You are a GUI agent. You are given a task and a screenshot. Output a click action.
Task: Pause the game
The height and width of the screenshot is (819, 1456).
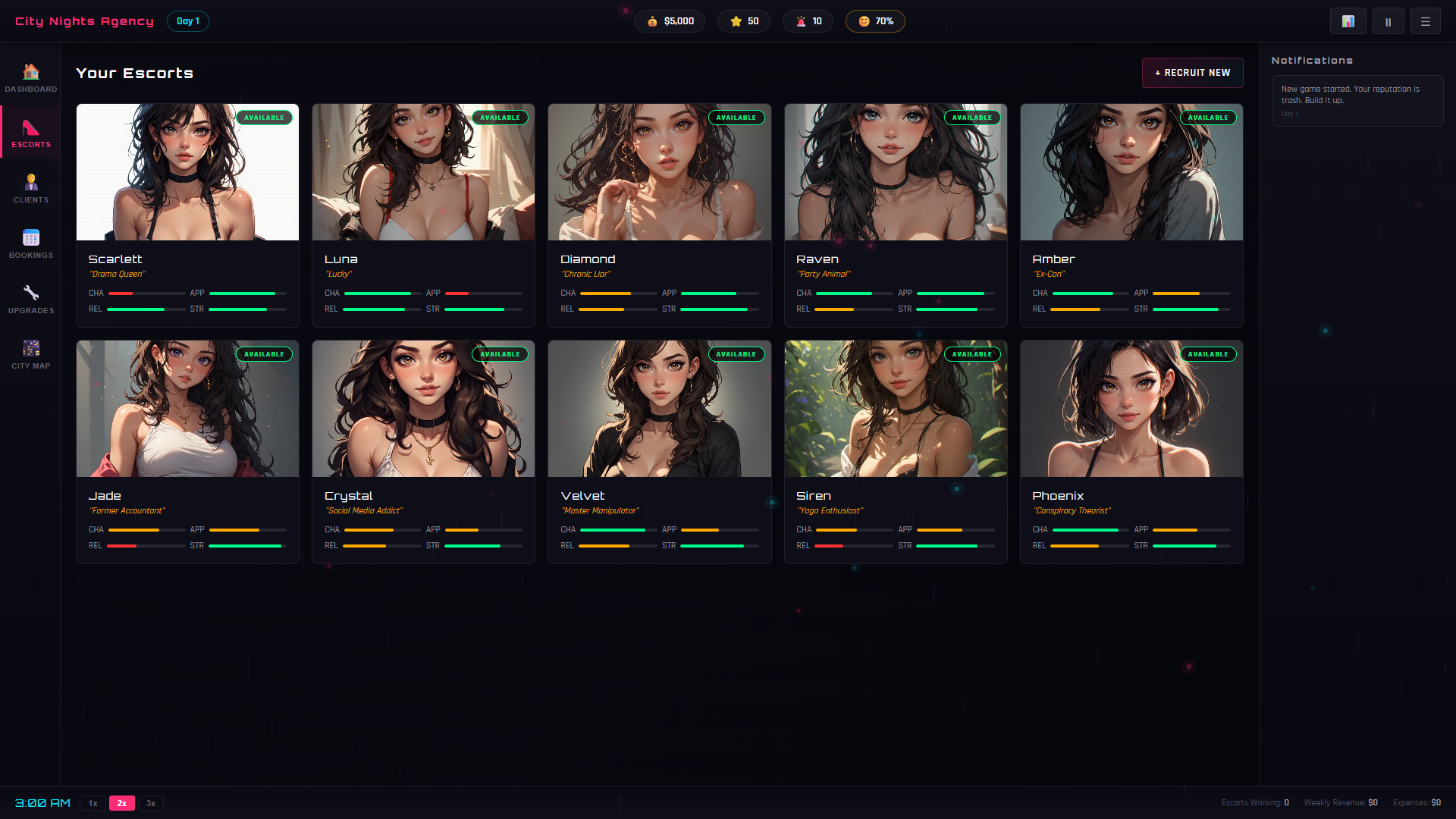point(1388,21)
